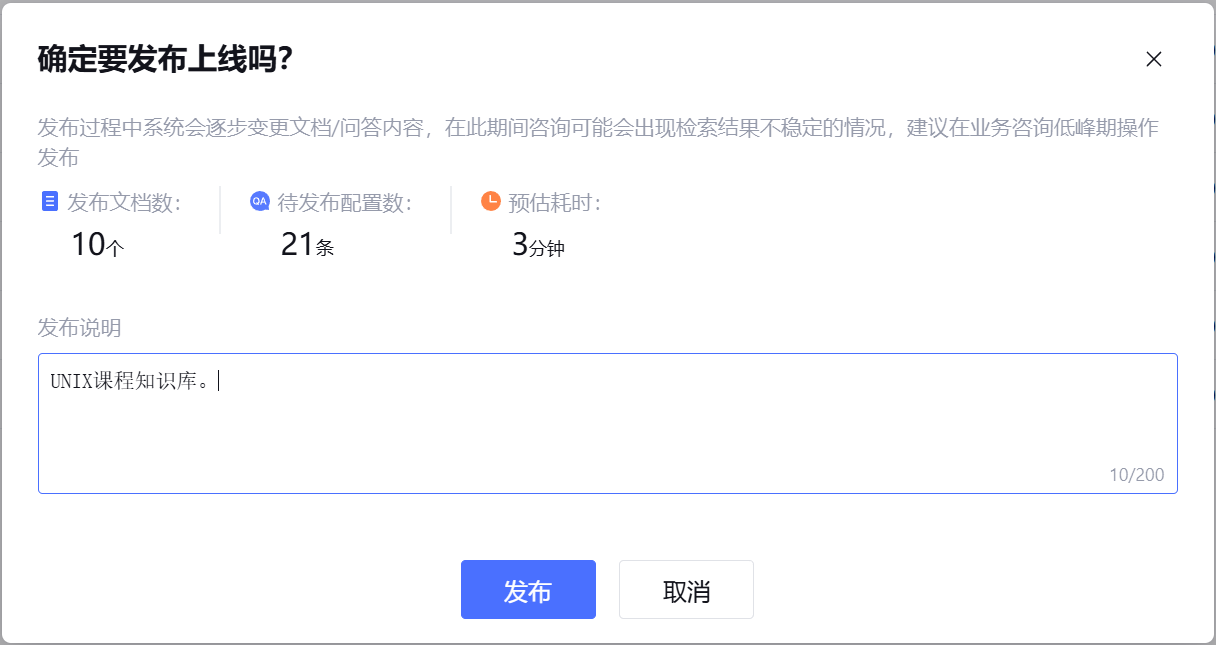The image size is (1216, 645).
Task: Click the 10/200 character counter
Action: [1137, 475]
